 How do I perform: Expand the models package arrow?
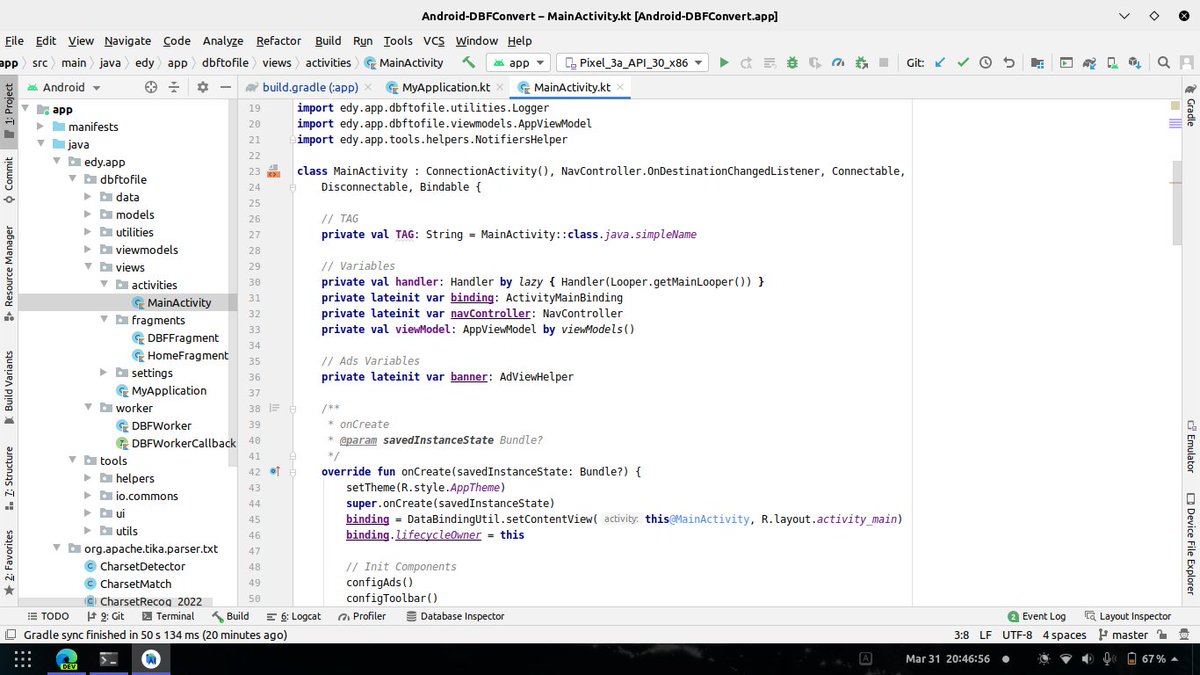point(89,215)
